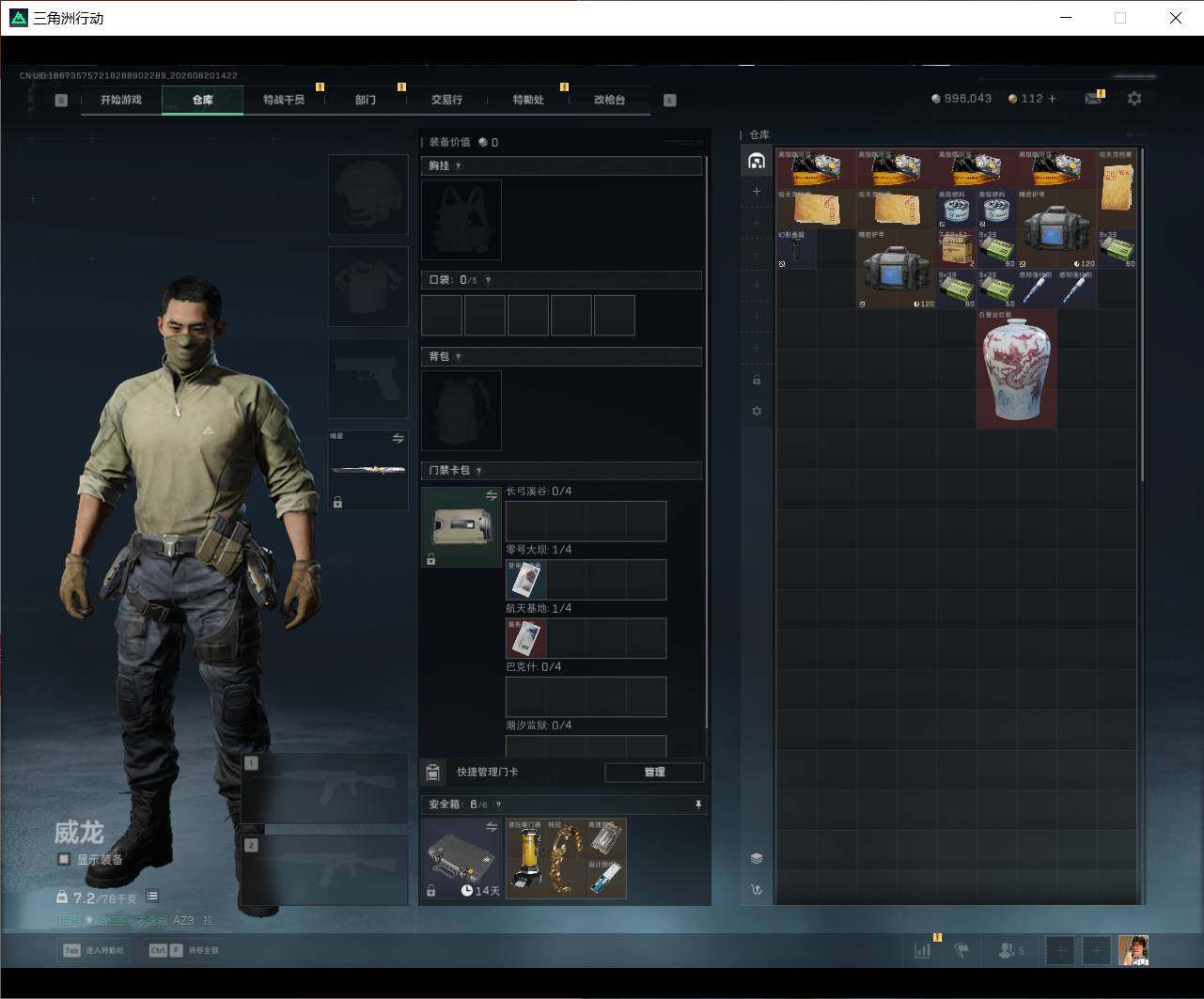The width and height of the screenshot is (1204, 999).
Task: Click the equipment panel vertical scrollbar
Action: point(707,442)
